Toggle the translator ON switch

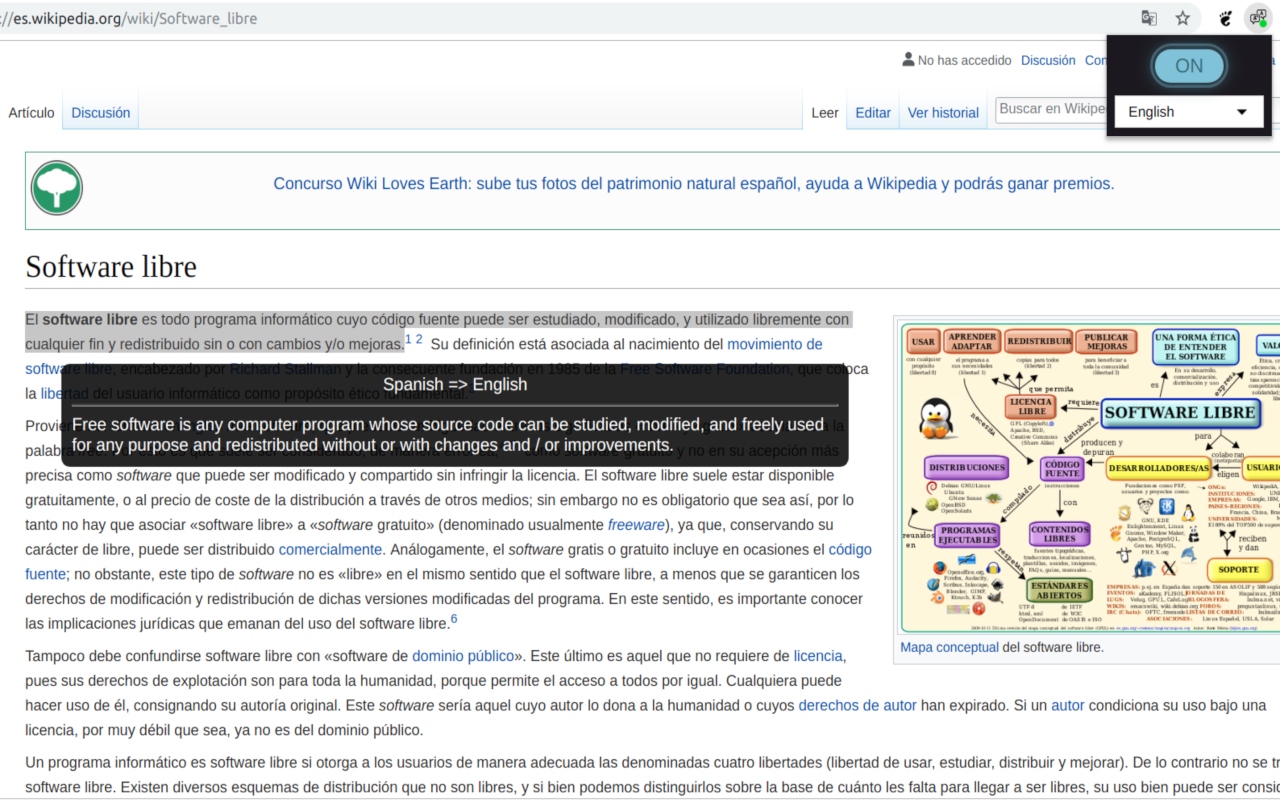point(1189,66)
